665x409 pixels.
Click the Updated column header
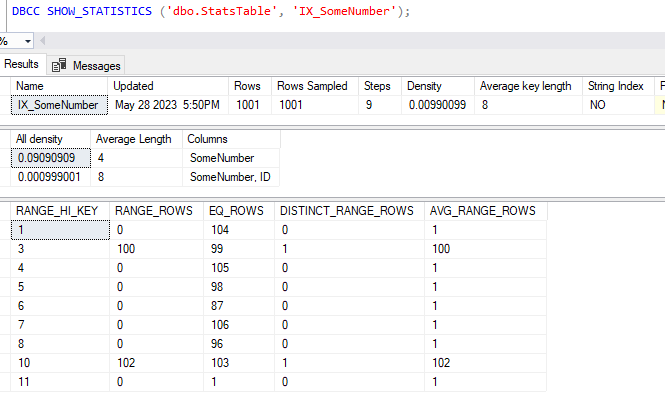click(134, 86)
